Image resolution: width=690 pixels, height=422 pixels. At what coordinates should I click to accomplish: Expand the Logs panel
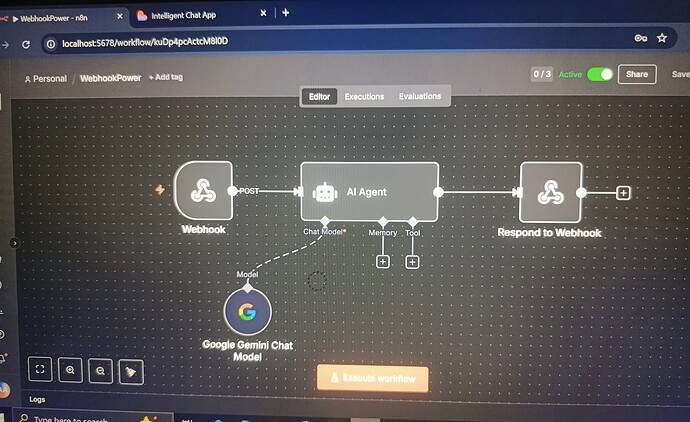coord(37,400)
